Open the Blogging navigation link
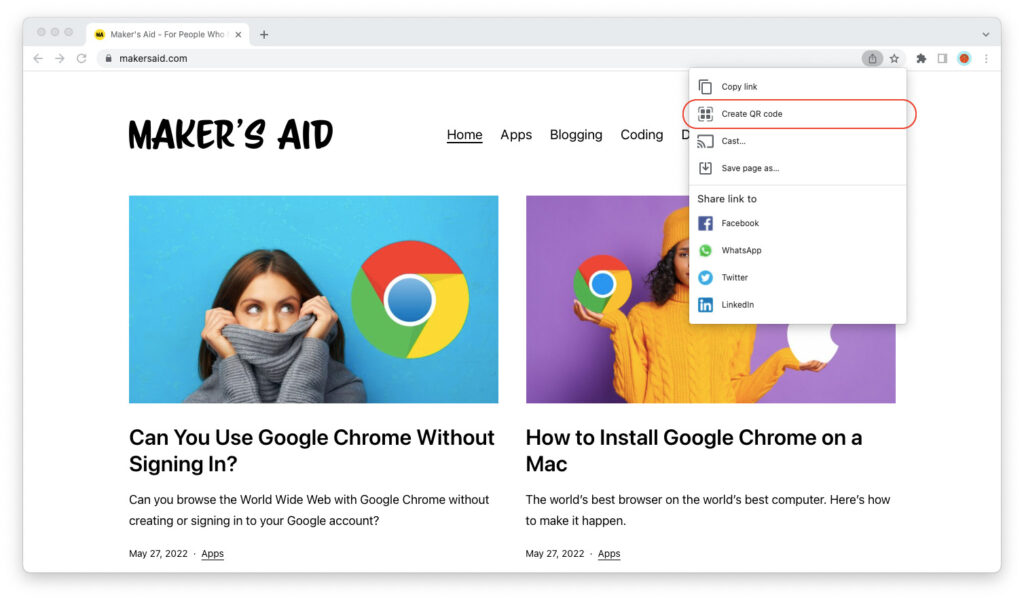This screenshot has width=1024, height=601. coord(576,135)
